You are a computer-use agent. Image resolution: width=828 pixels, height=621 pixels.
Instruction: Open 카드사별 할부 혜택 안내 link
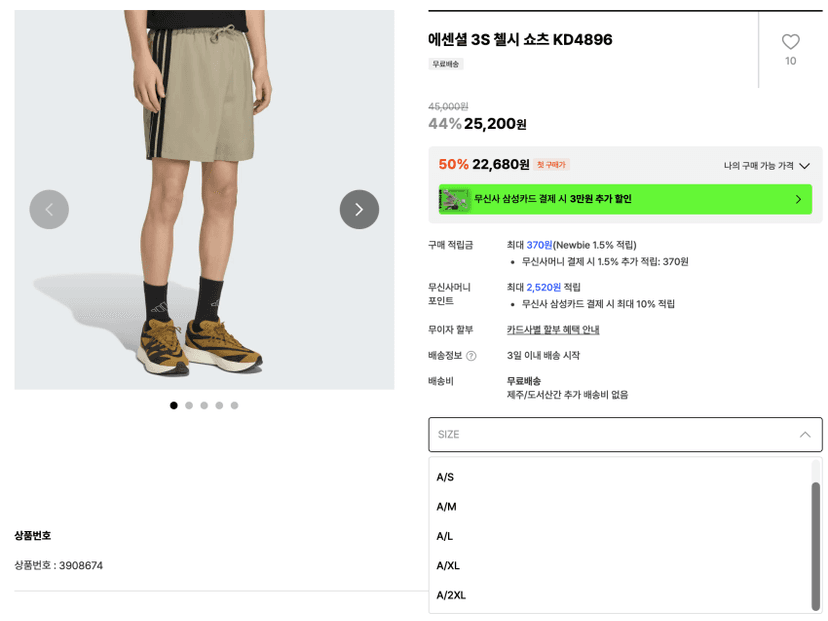pyautogui.click(x=553, y=330)
